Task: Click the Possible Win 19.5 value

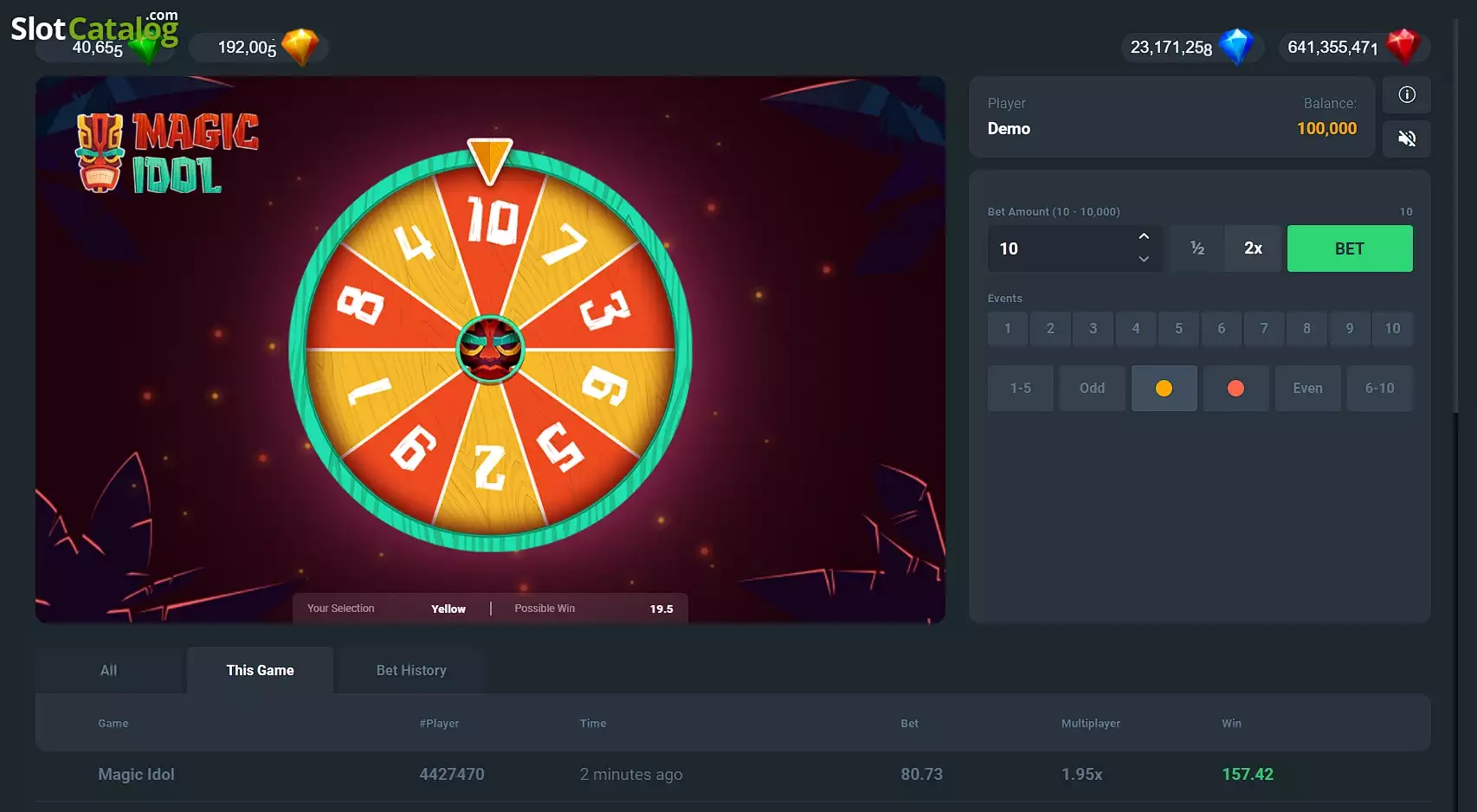Action: pyautogui.click(x=661, y=609)
